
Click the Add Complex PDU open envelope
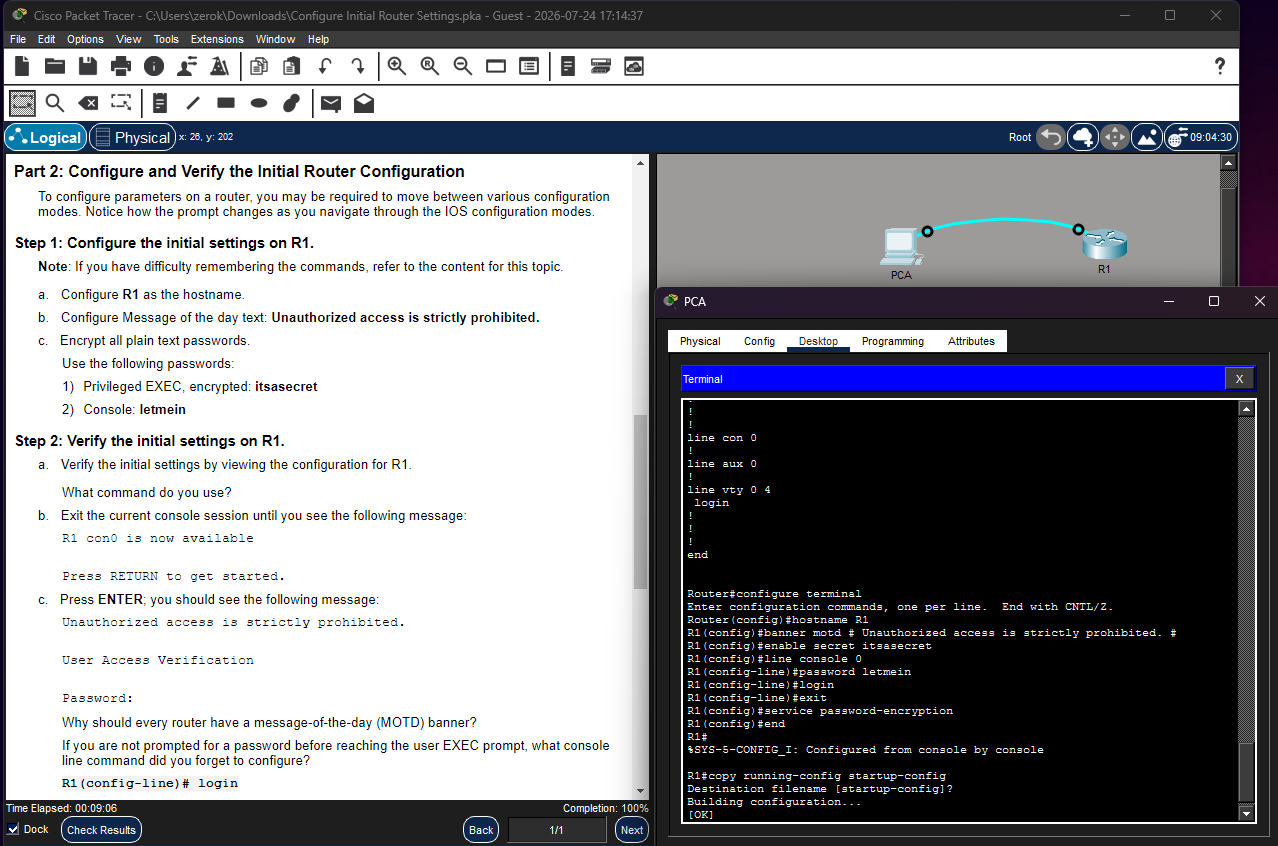tap(364, 103)
